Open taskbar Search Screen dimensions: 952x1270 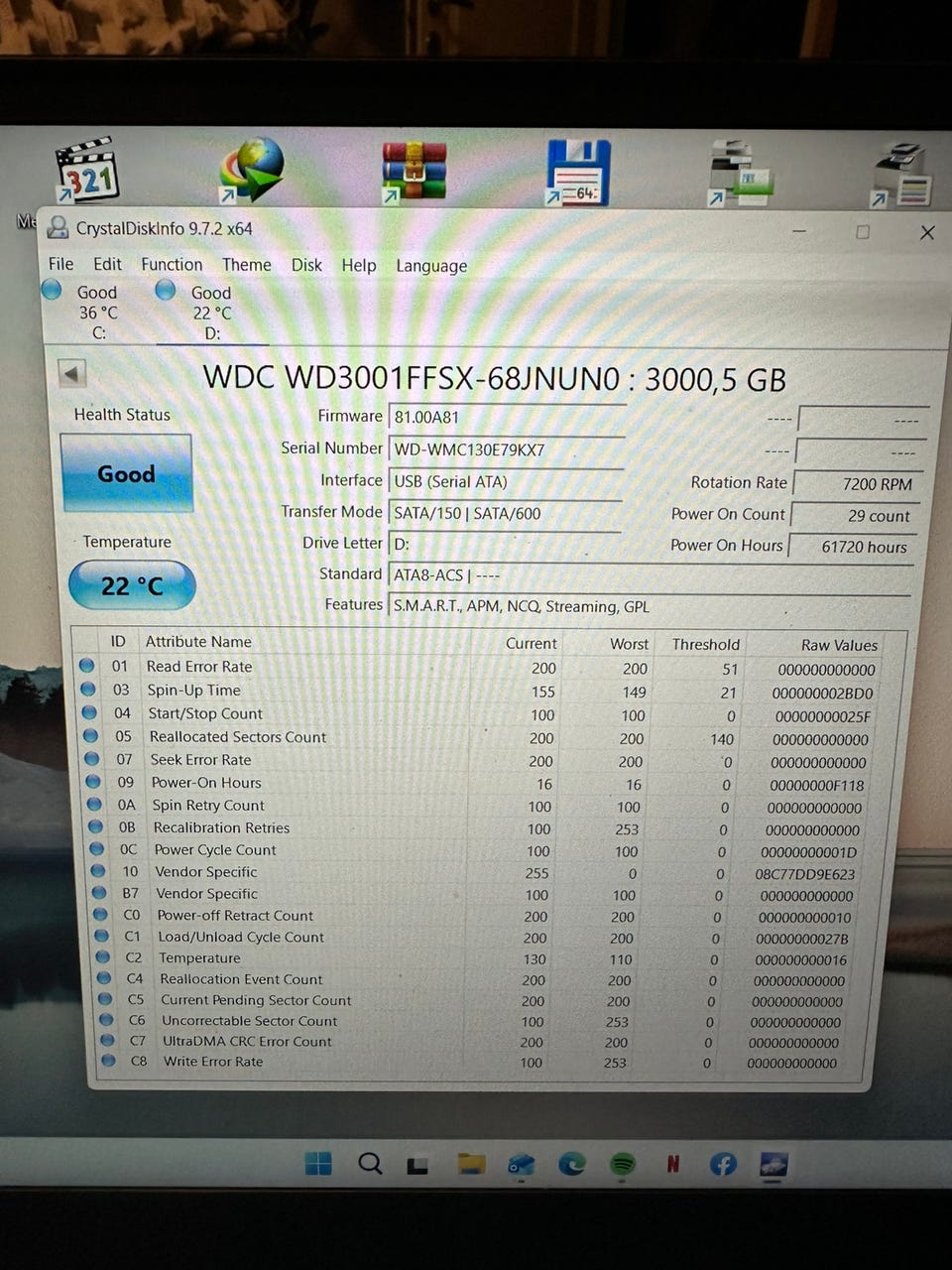pos(370,1163)
